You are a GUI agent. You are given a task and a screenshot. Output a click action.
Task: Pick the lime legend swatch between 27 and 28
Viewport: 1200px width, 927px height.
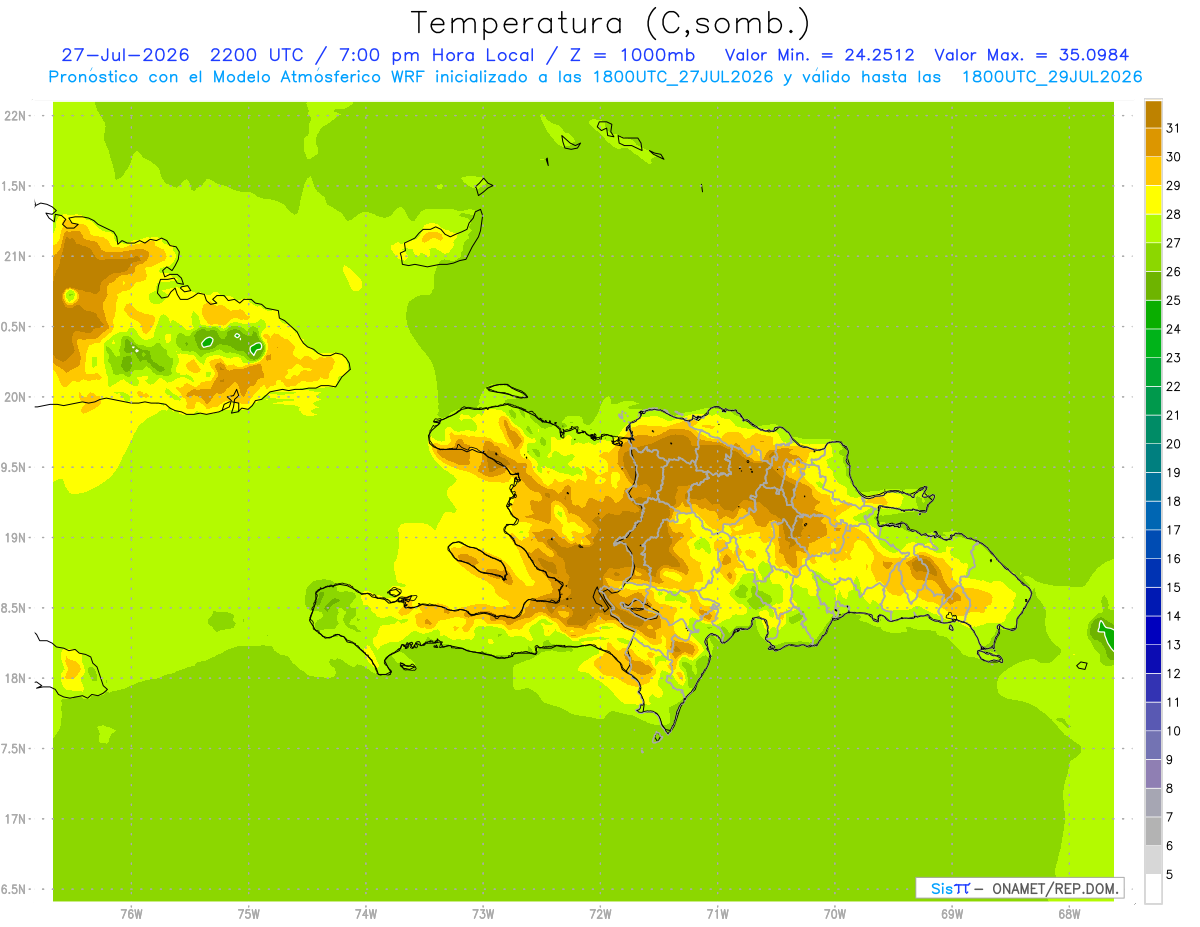1153,228
